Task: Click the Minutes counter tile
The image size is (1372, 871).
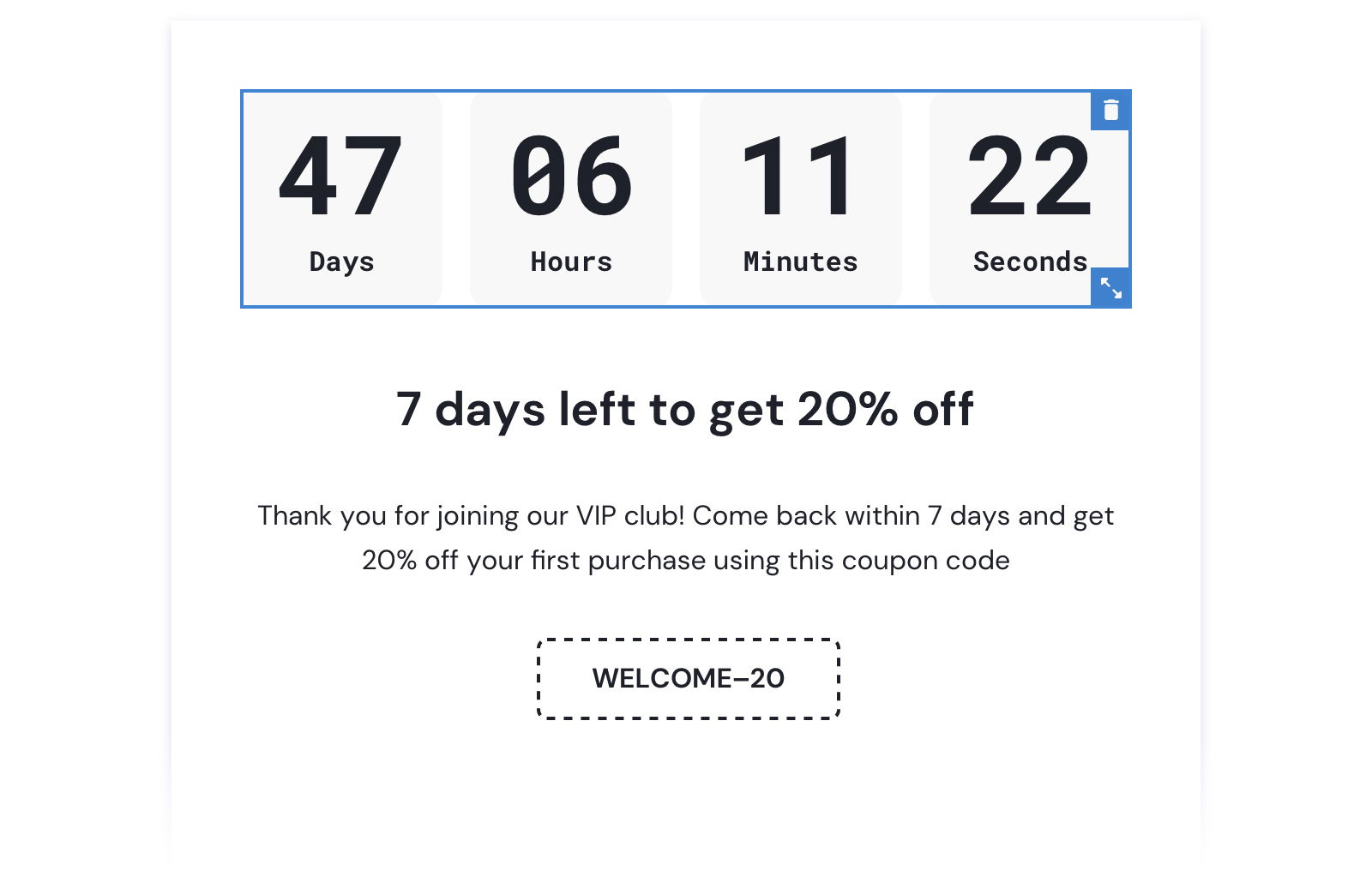Action: (x=800, y=197)
